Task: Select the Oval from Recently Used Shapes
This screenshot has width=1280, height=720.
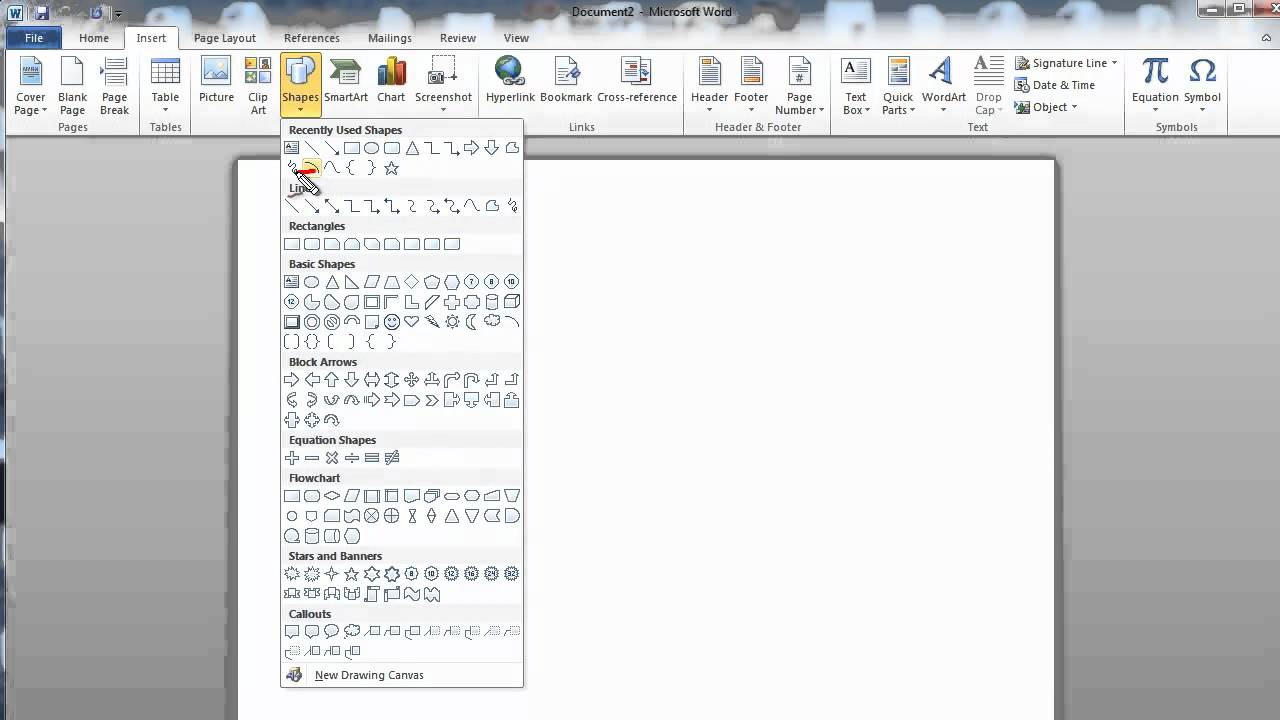Action: tap(371, 147)
